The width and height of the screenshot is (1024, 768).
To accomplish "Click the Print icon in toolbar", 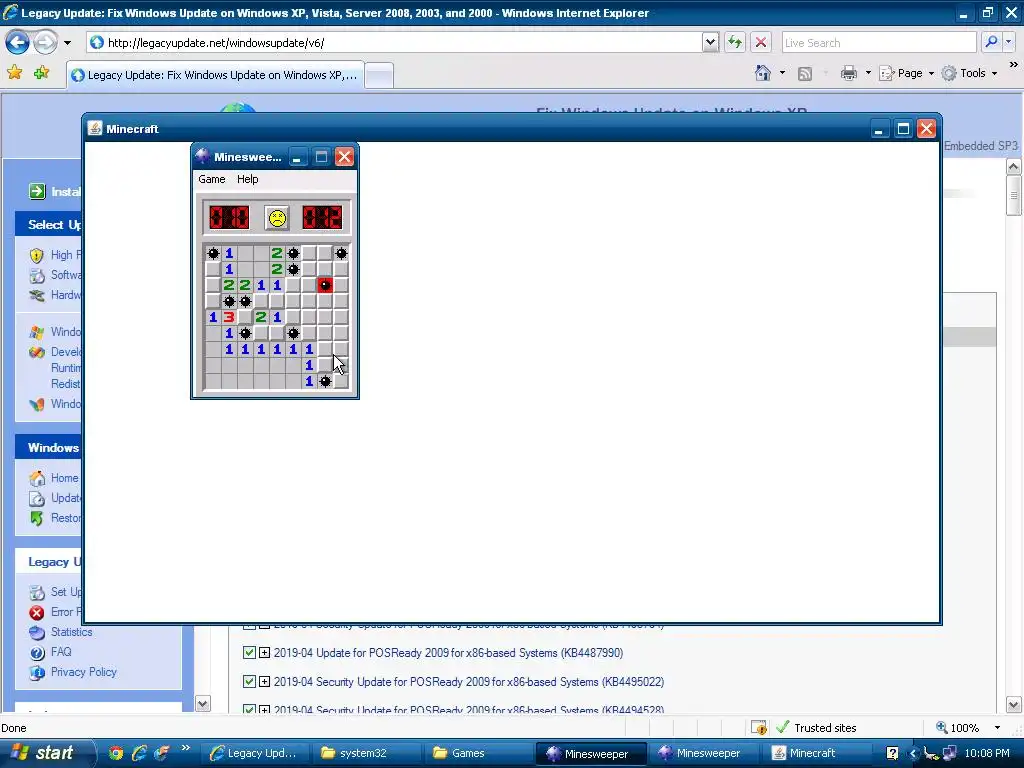I will click(x=848, y=73).
